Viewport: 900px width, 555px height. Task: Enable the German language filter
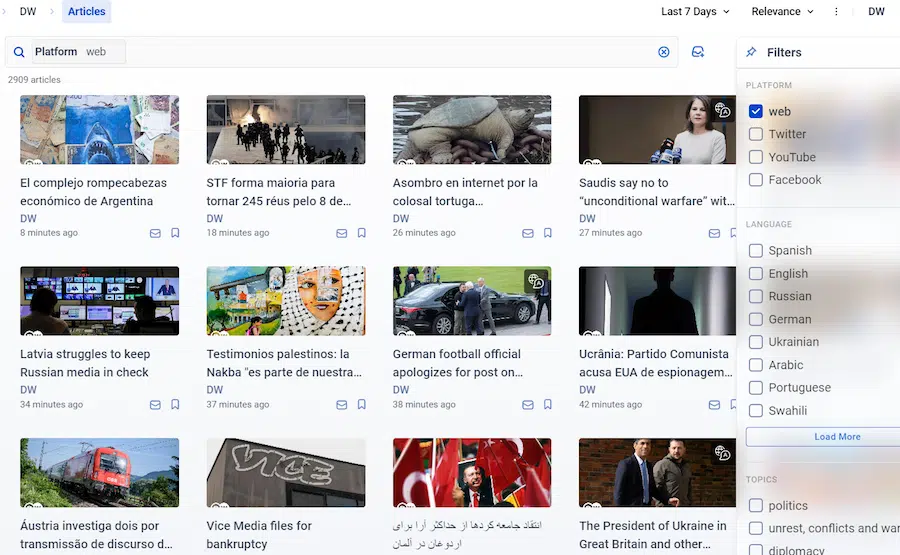(756, 319)
